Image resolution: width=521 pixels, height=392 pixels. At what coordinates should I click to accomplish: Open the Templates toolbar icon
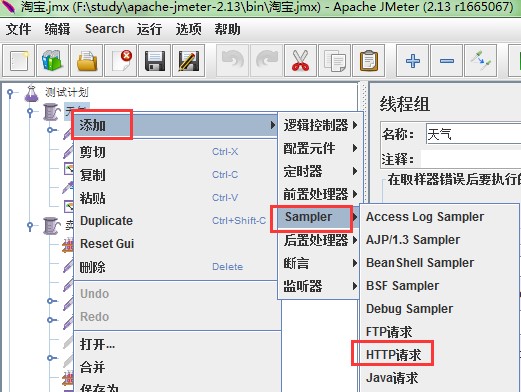tap(53, 61)
